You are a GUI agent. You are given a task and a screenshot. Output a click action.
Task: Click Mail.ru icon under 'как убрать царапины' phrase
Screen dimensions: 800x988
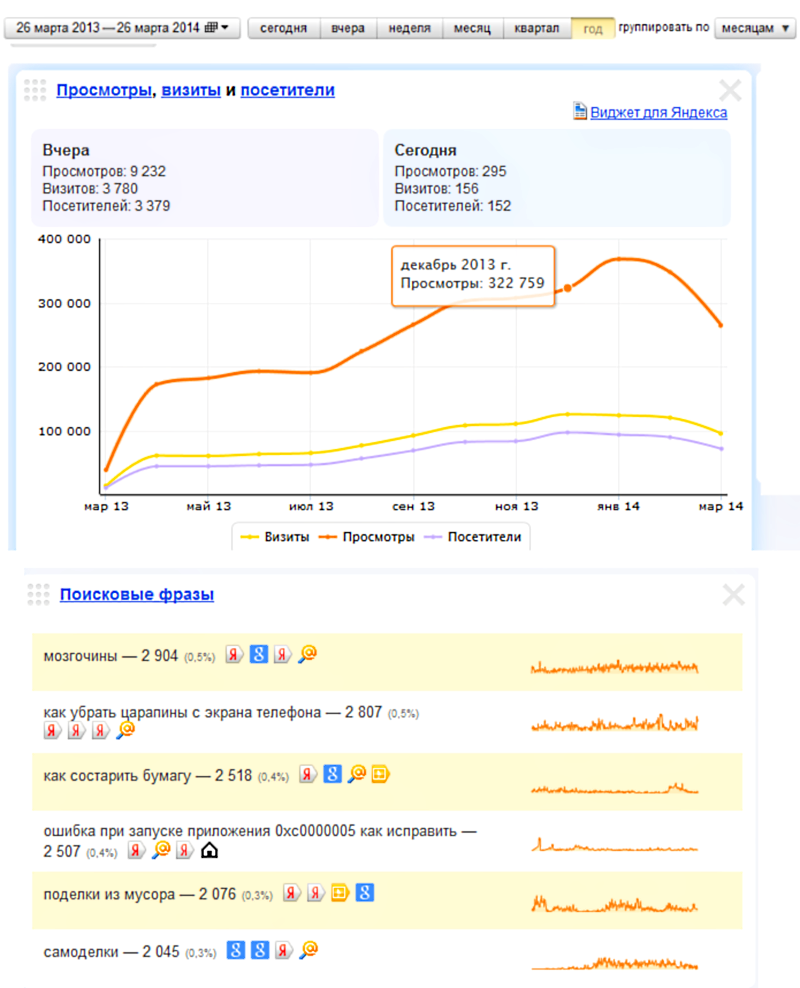coord(126,730)
